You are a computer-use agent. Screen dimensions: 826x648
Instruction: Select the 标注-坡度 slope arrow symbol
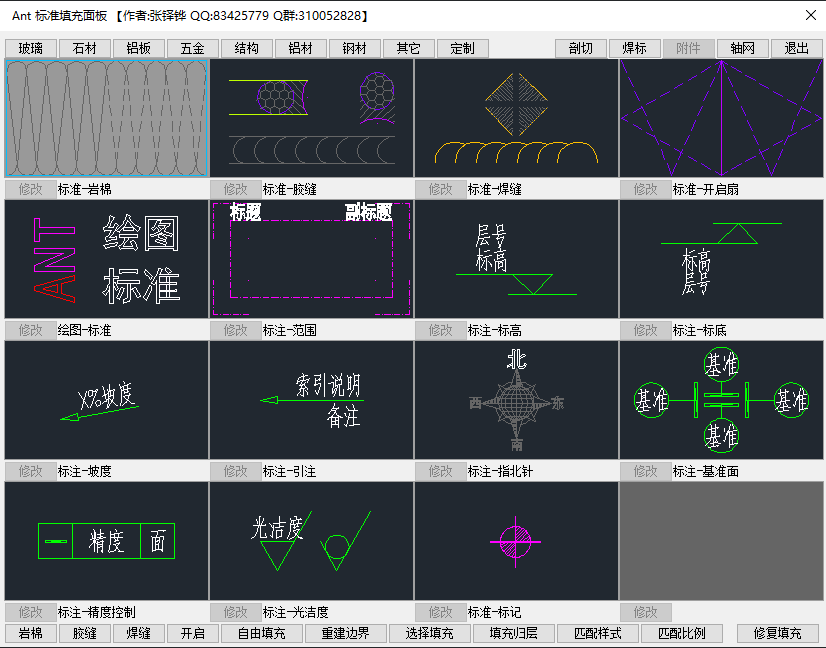(107, 400)
